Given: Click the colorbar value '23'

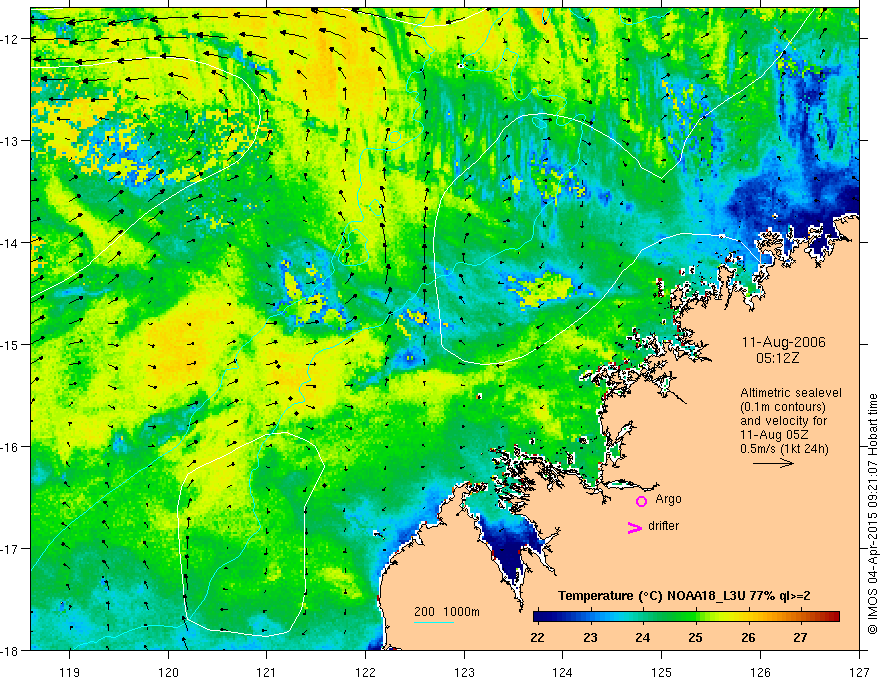Looking at the screenshot, I should (x=590, y=638).
